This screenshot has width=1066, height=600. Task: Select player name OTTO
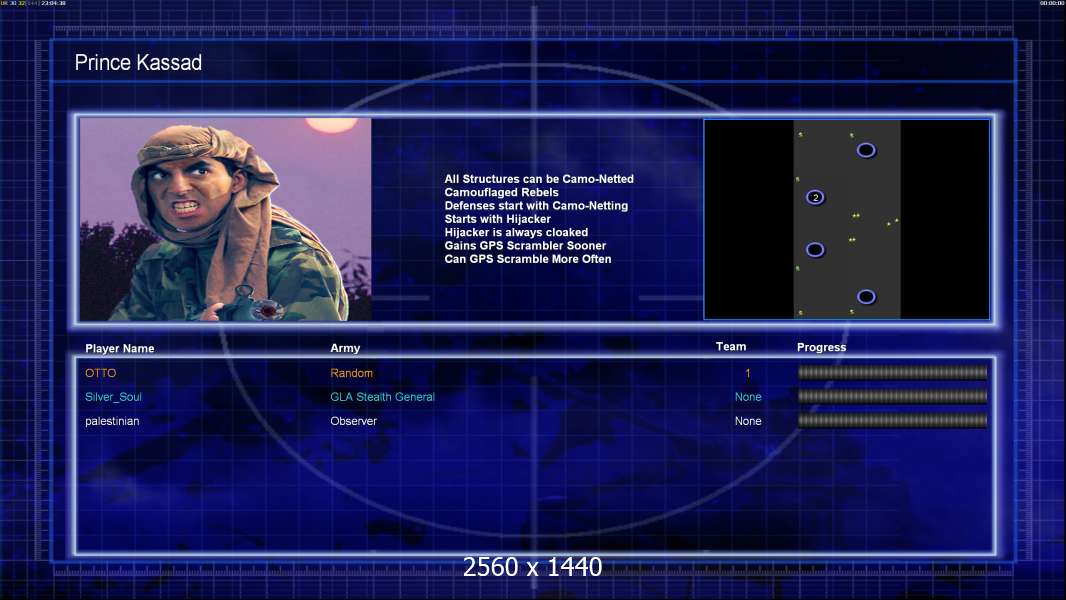tap(101, 373)
